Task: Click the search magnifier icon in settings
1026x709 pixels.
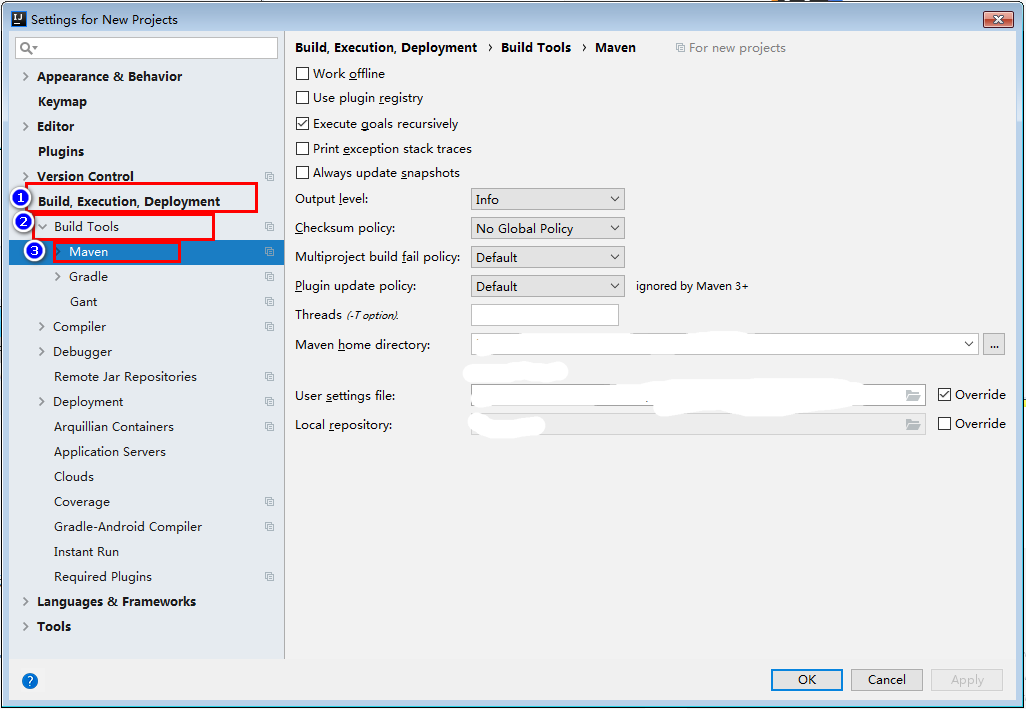Action: 28,48
